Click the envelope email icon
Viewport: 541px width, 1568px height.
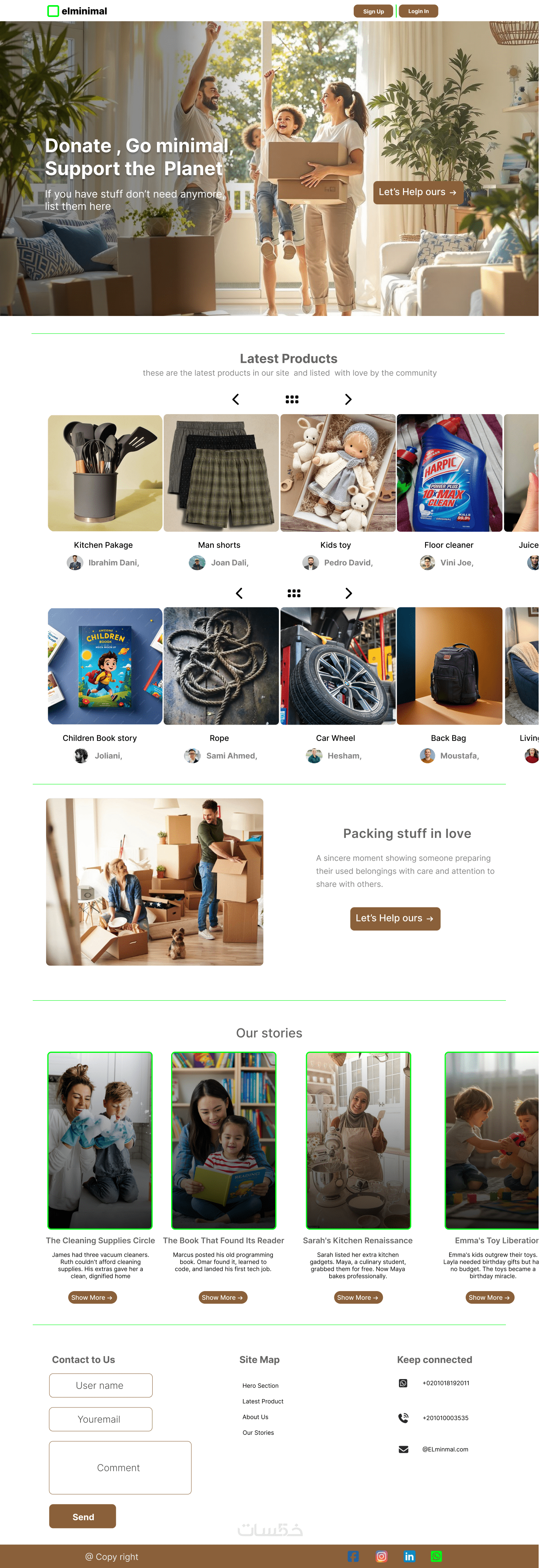pos(403,1449)
